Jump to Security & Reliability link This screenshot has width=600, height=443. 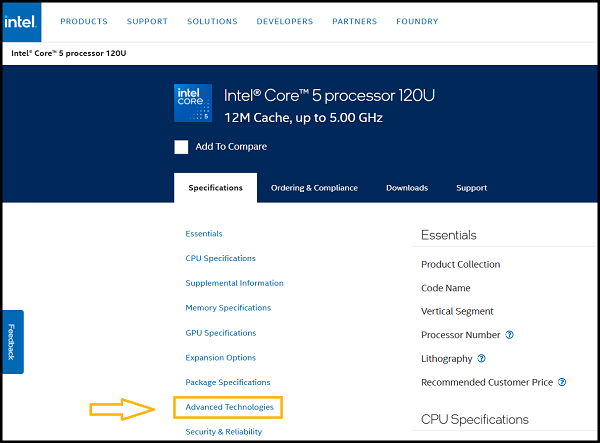(223, 432)
